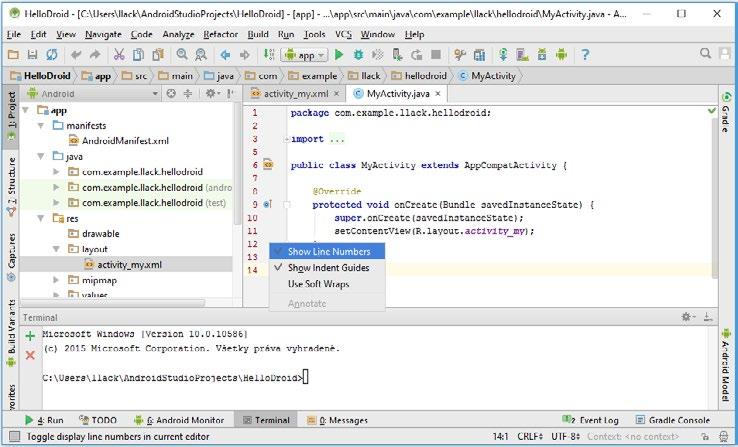The height and width of the screenshot is (447, 738).
Task: Click the Make Project icon
Action: tap(269, 55)
